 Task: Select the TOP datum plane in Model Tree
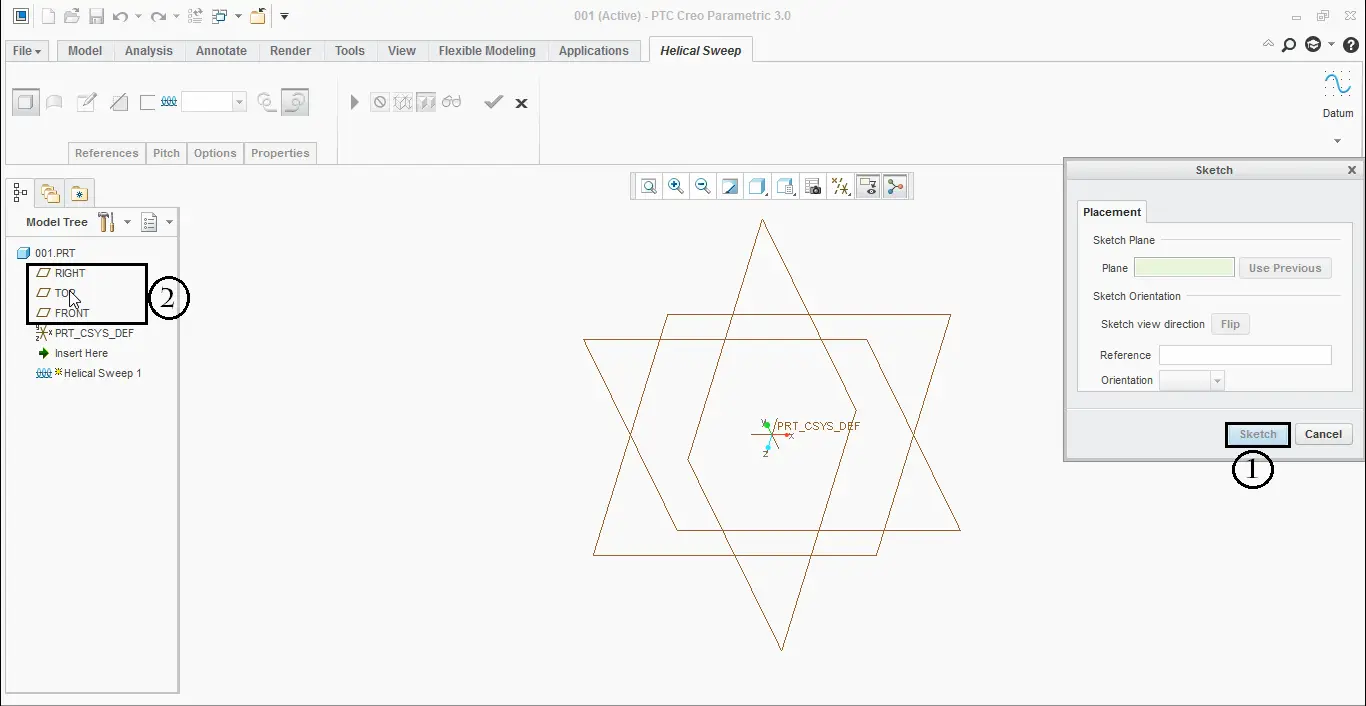point(64,293)
